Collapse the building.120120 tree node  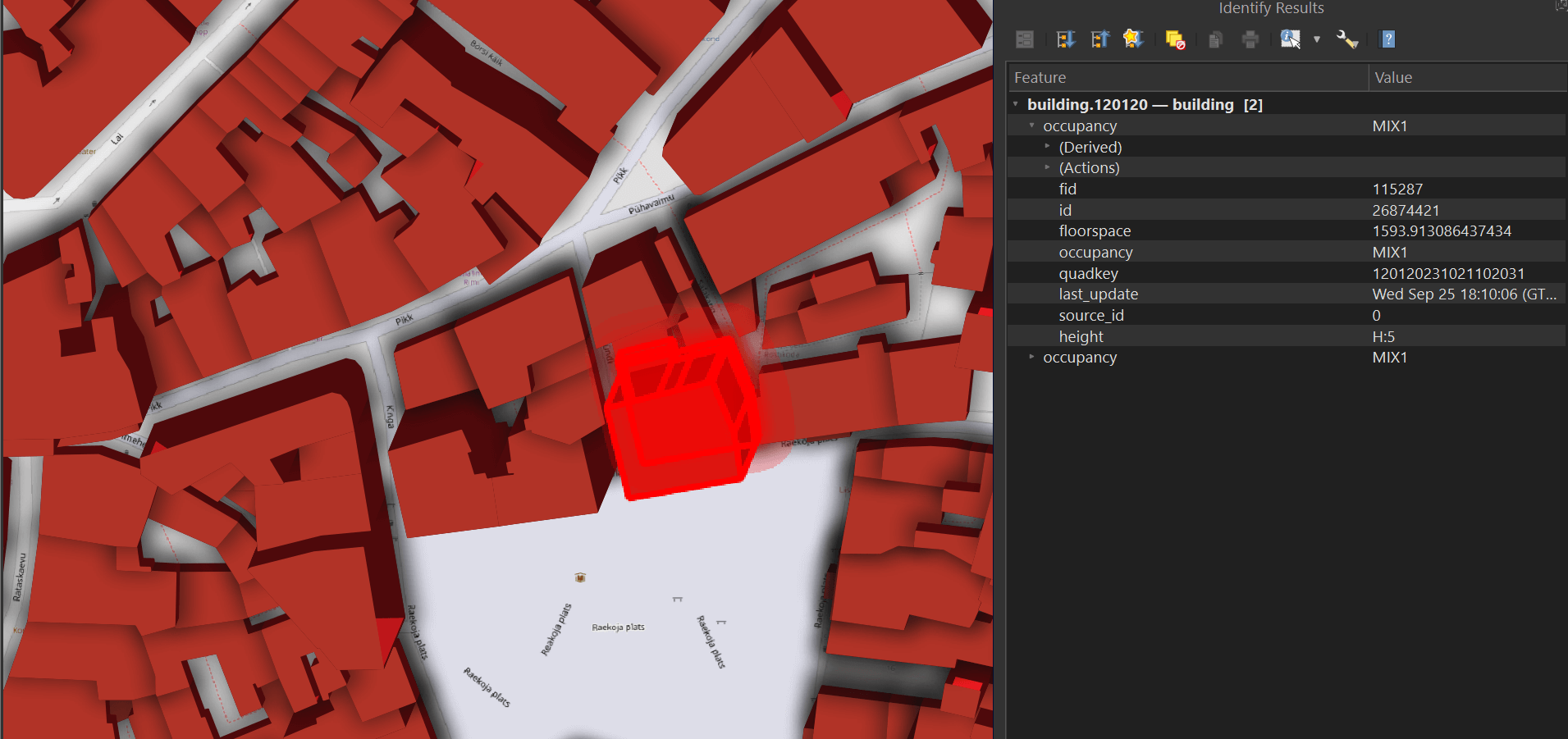(1016, 104)
